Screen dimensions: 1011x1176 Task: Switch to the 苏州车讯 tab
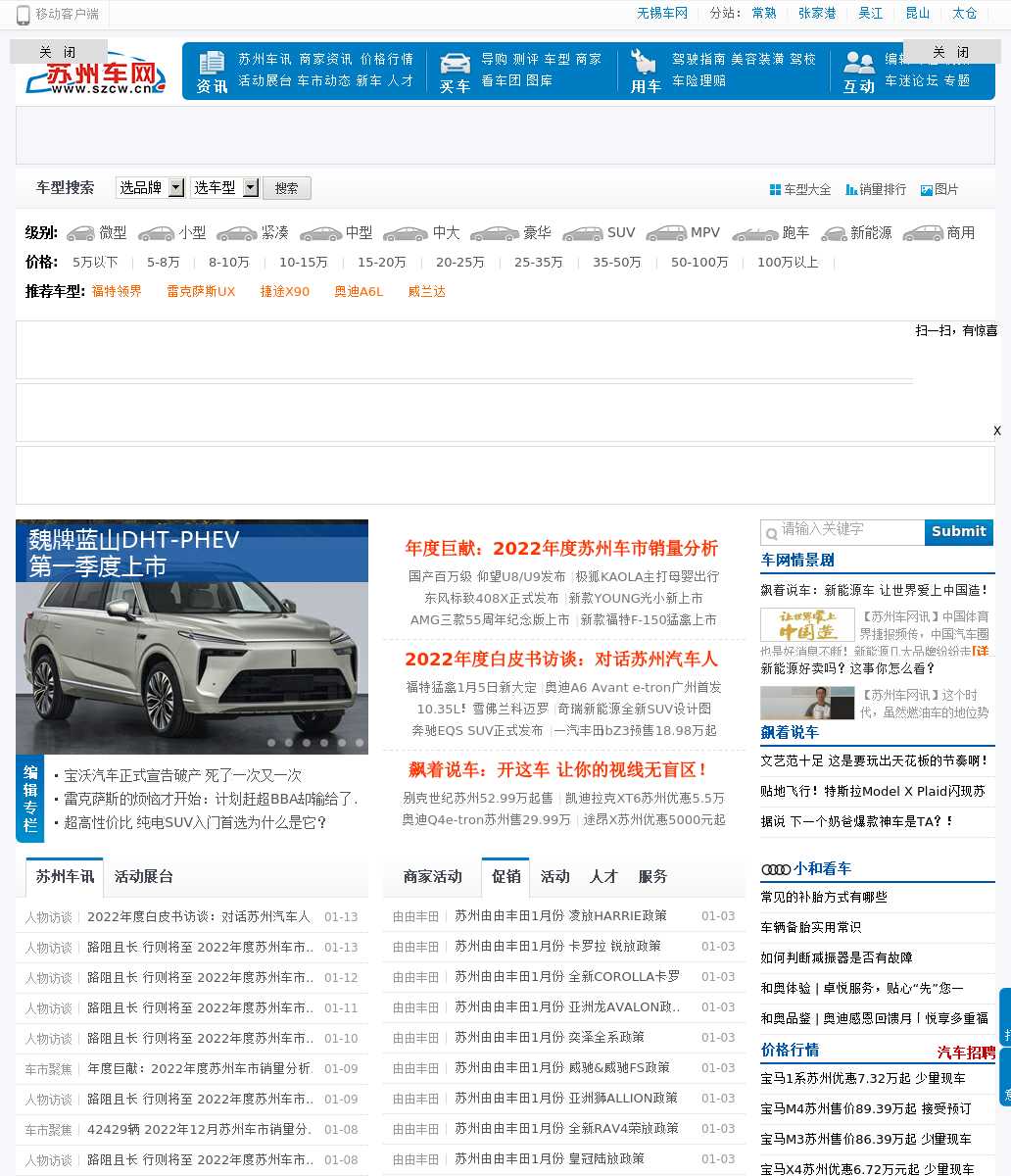[x=65, y=877]
